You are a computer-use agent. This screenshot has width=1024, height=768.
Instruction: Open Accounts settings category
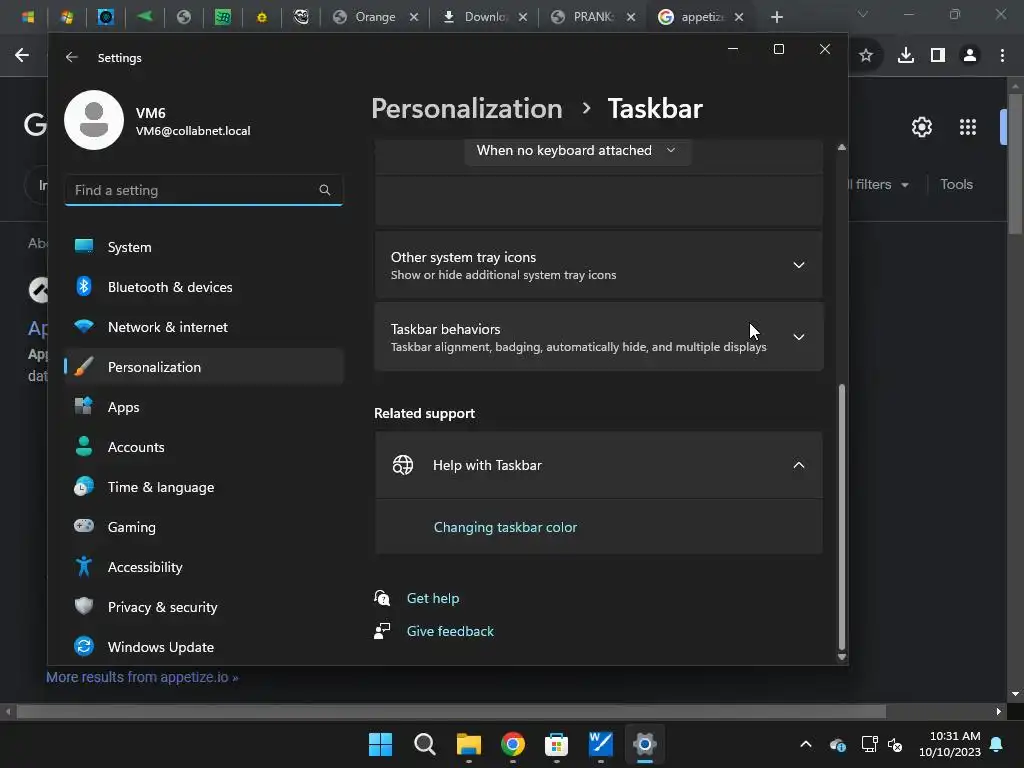(x=204, y=447)
